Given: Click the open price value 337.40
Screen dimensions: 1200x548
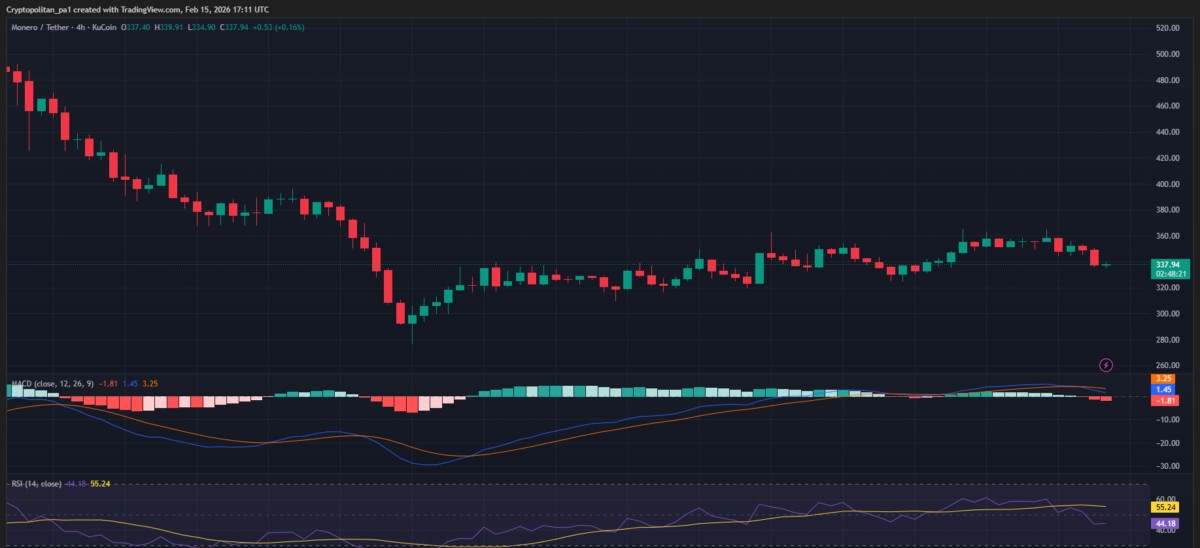Looking at the screenshot, I should (137, 27).
